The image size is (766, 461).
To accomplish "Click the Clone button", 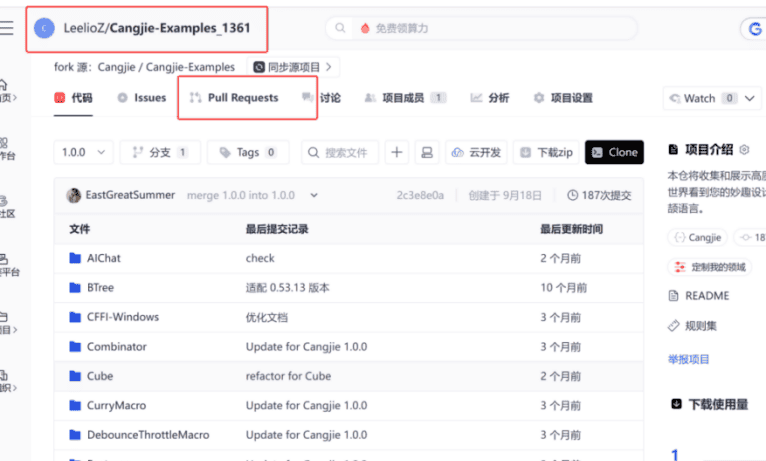I will 613,153.
